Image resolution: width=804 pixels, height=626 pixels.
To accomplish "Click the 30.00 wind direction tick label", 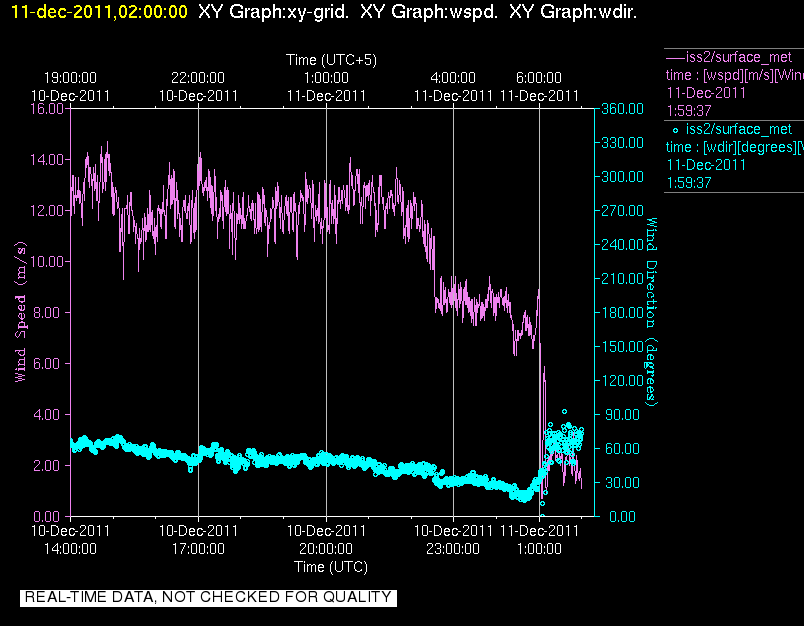I will click(622, 482).
